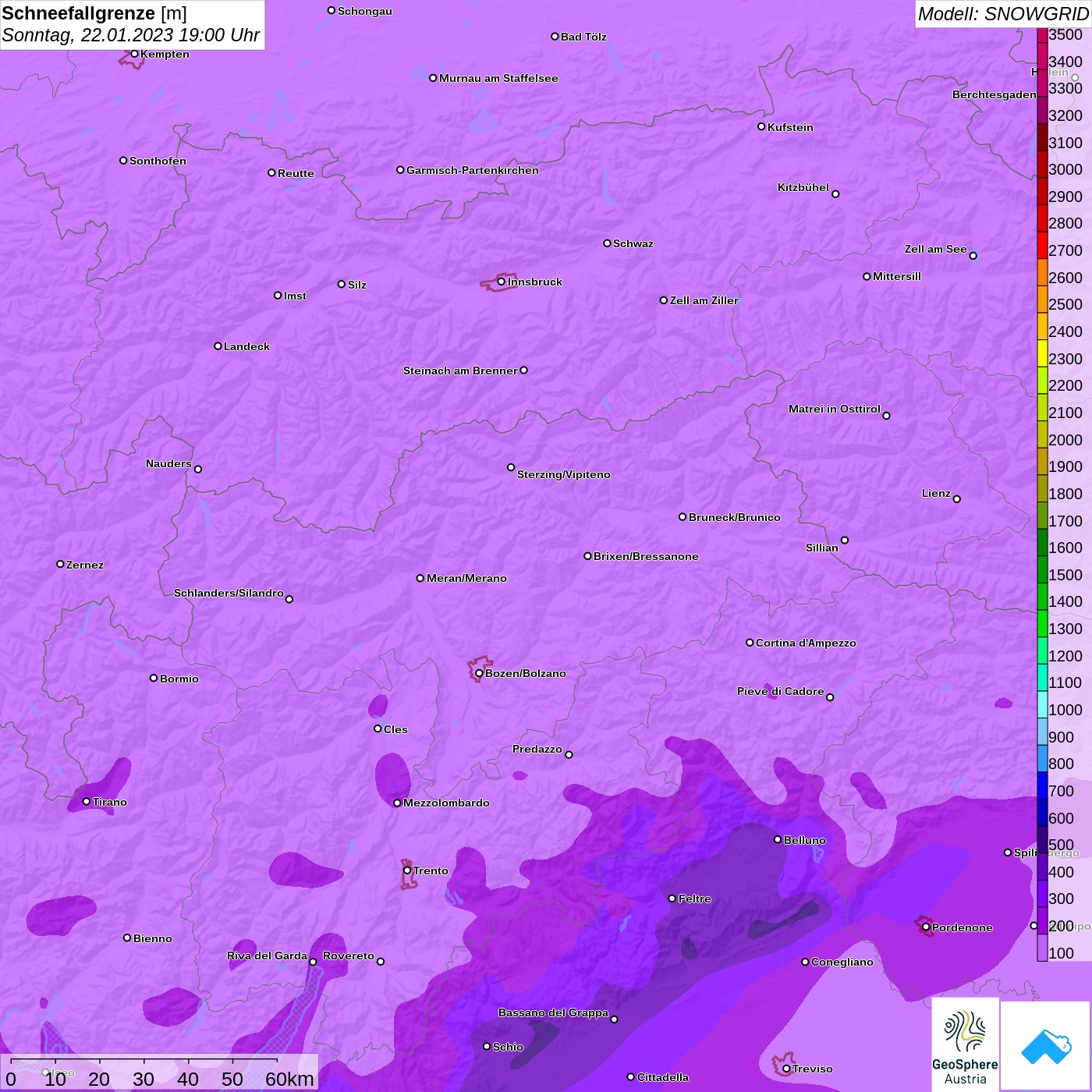This screenshot has width=1092, height=1092.
Task: Click the date 'Sonntag, 22.01.2023 19:00 Uhr'
Action: tap(131, 35)
